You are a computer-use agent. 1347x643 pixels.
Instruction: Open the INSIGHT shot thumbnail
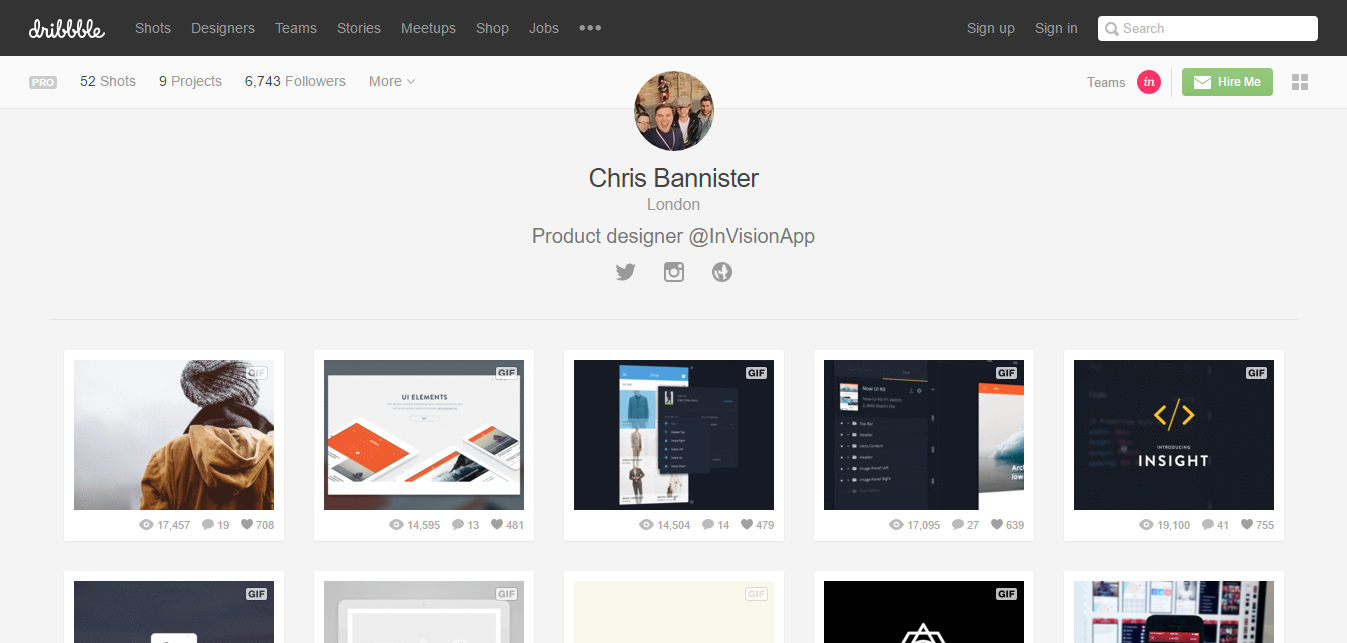coord(1174,435)
